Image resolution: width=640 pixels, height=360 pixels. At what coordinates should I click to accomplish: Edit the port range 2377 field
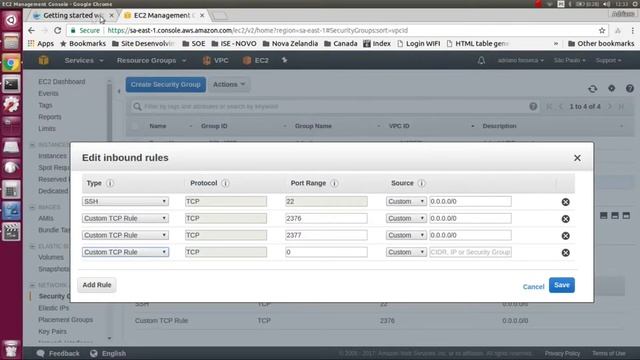click(326, 235)
